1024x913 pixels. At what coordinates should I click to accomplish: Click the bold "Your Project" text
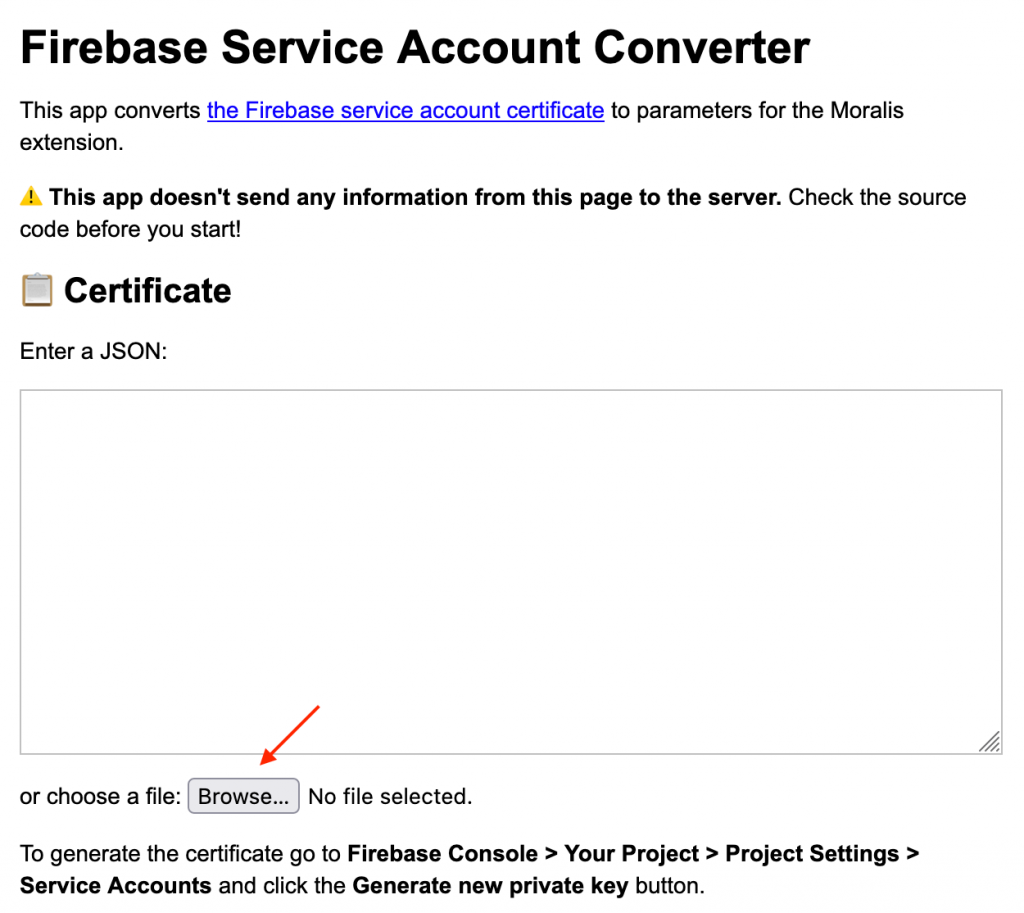point(631,854)
